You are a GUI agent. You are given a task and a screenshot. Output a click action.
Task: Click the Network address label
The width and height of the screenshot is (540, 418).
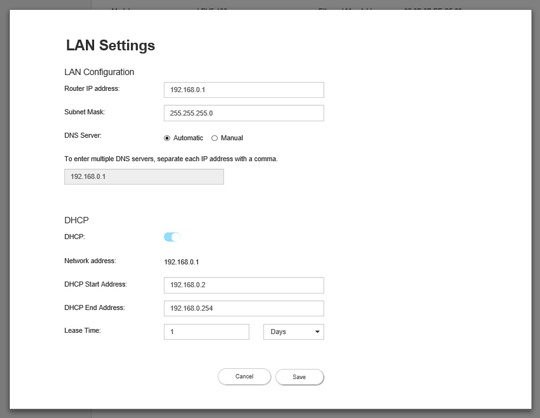pyautogui.click(x=90, y=261)
